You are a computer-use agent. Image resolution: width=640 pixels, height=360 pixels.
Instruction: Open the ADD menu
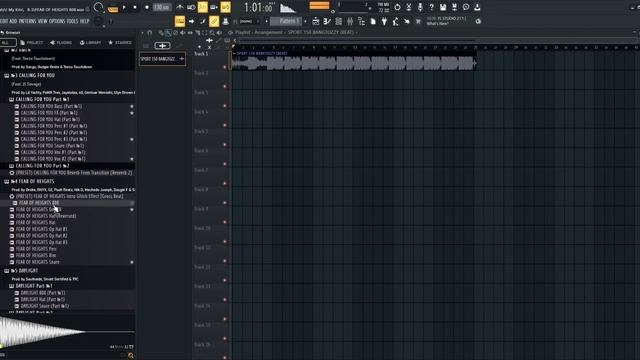(13, 21)
